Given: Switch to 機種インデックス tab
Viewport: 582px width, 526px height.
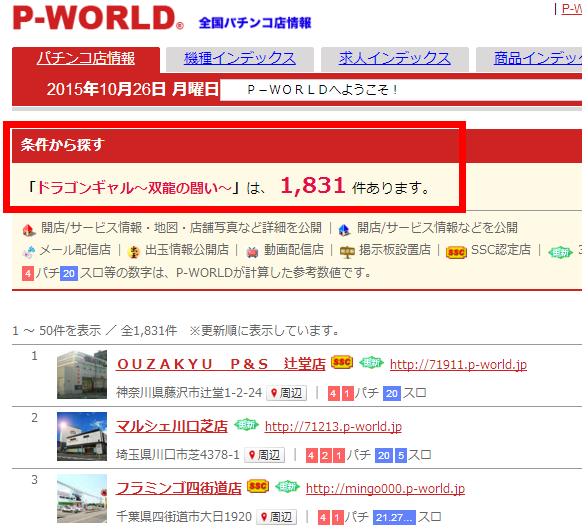Looking at the screenshot, I should [240, 59].
